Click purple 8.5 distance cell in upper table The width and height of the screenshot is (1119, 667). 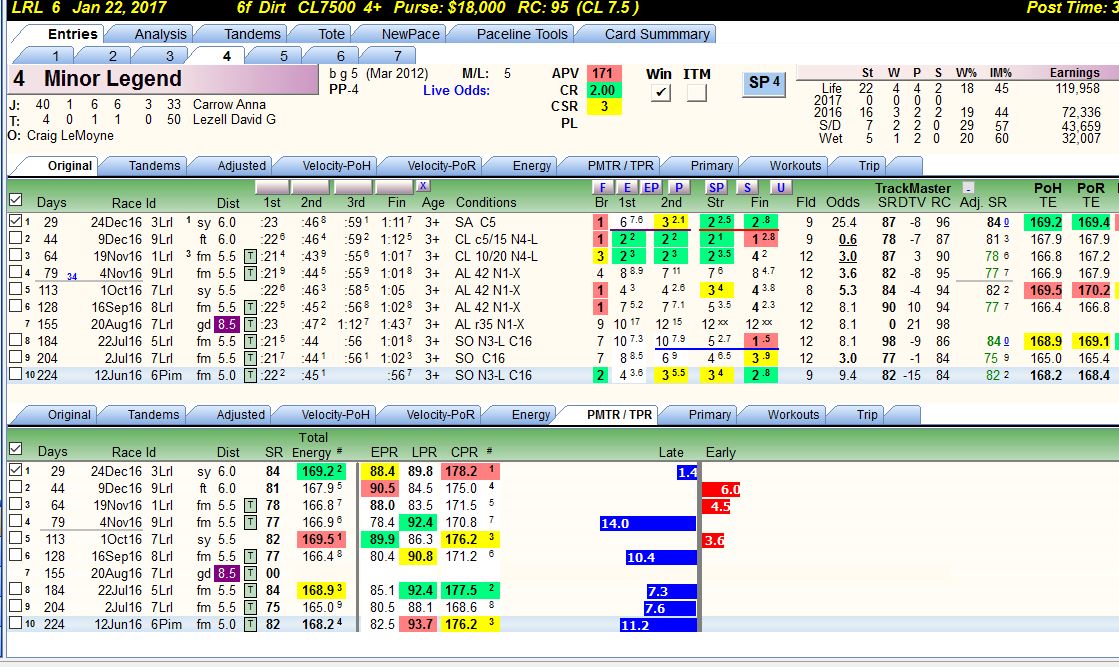coord(227,325)
